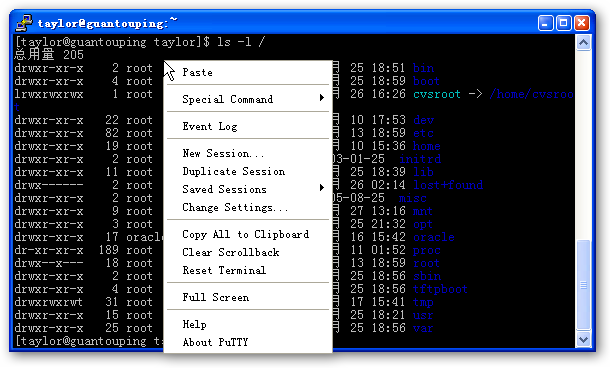Click the window title 'taylor@guantouping:~'
The height and width of the screenshot is (368, 610).
click(x=108, y=23)
